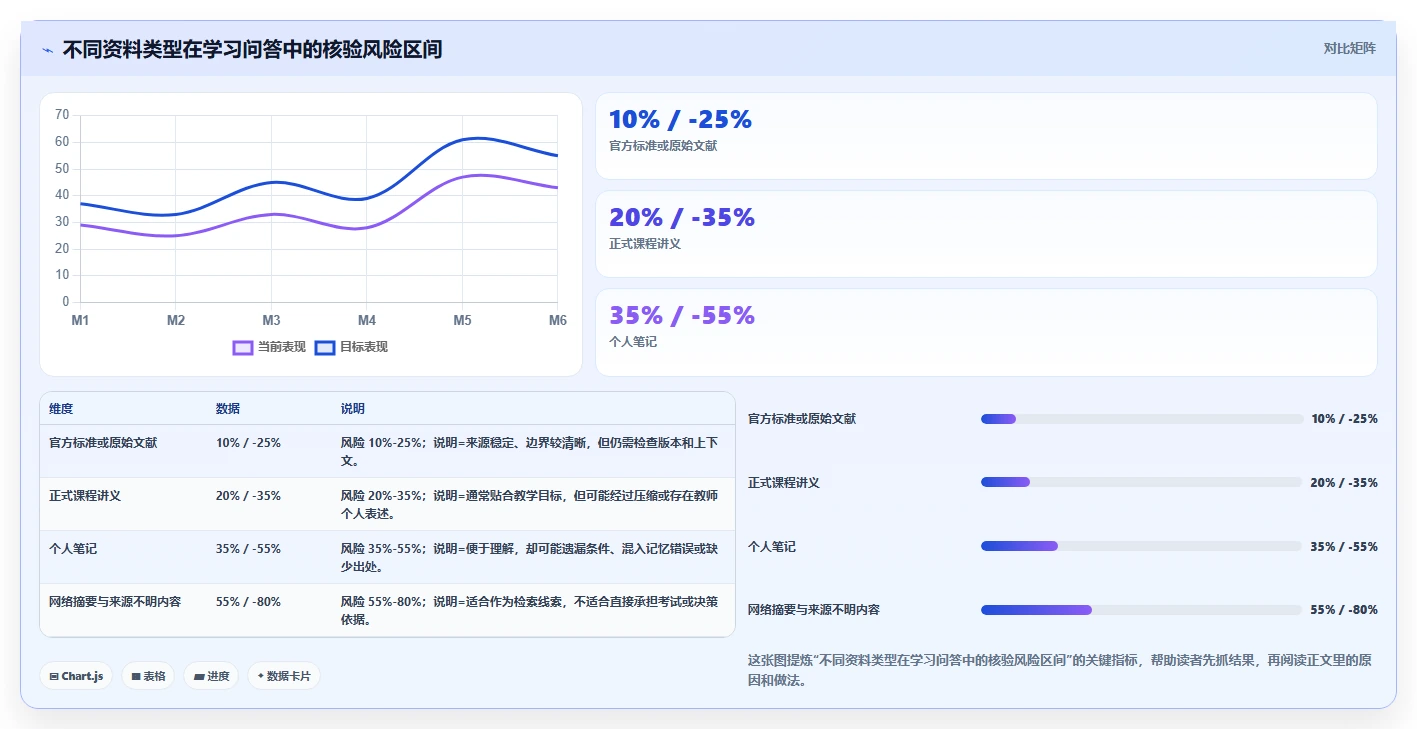Toggle the 目标表现 legend entry

351,347
